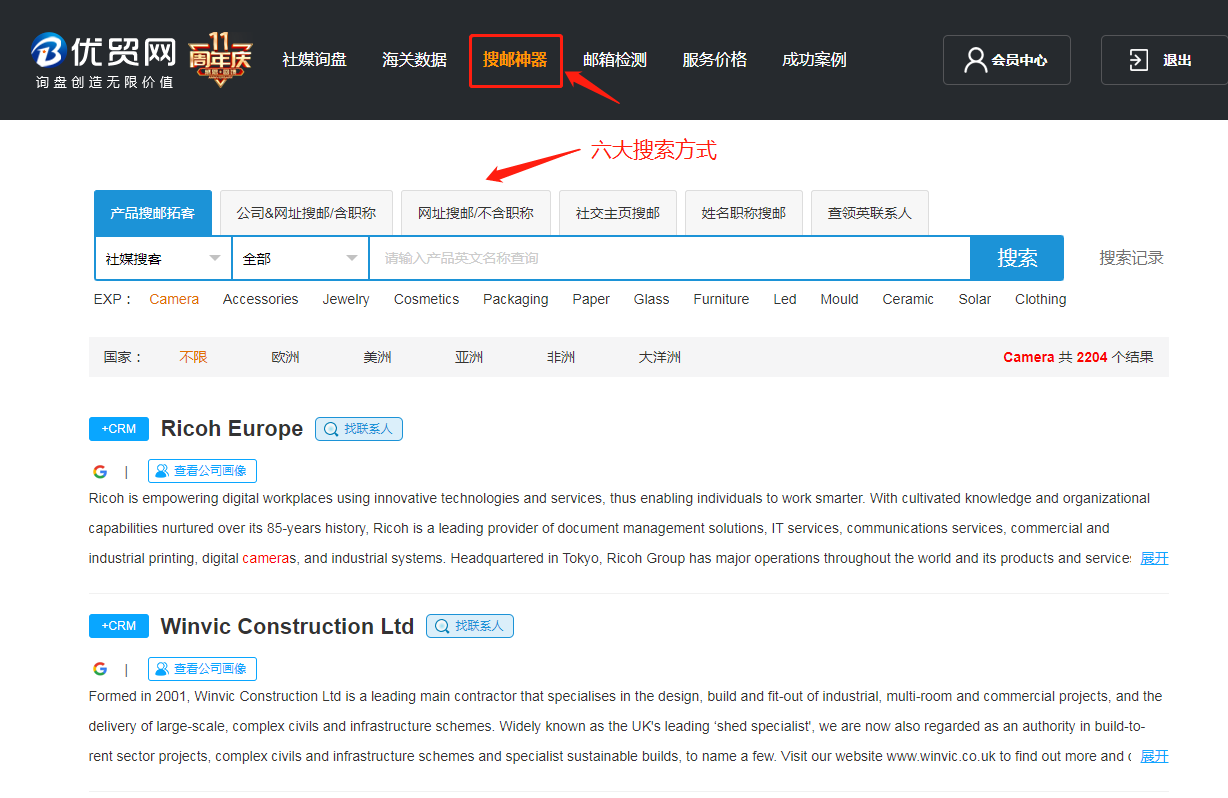Pick the Solar example keyword
The height and width of the screenshot is (798, 1228).
(975, 299)
